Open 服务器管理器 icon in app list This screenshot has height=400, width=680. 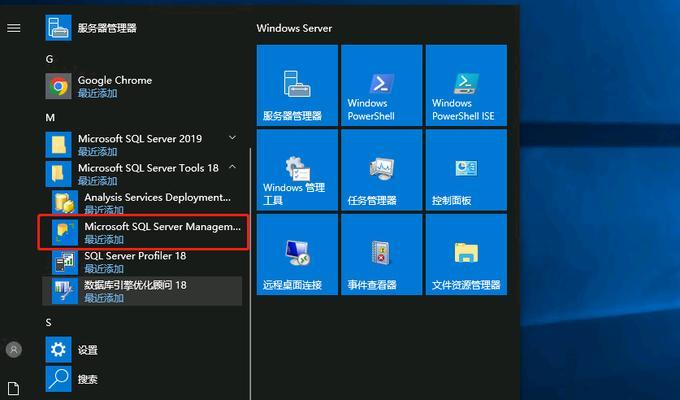[x=59, y=28]
